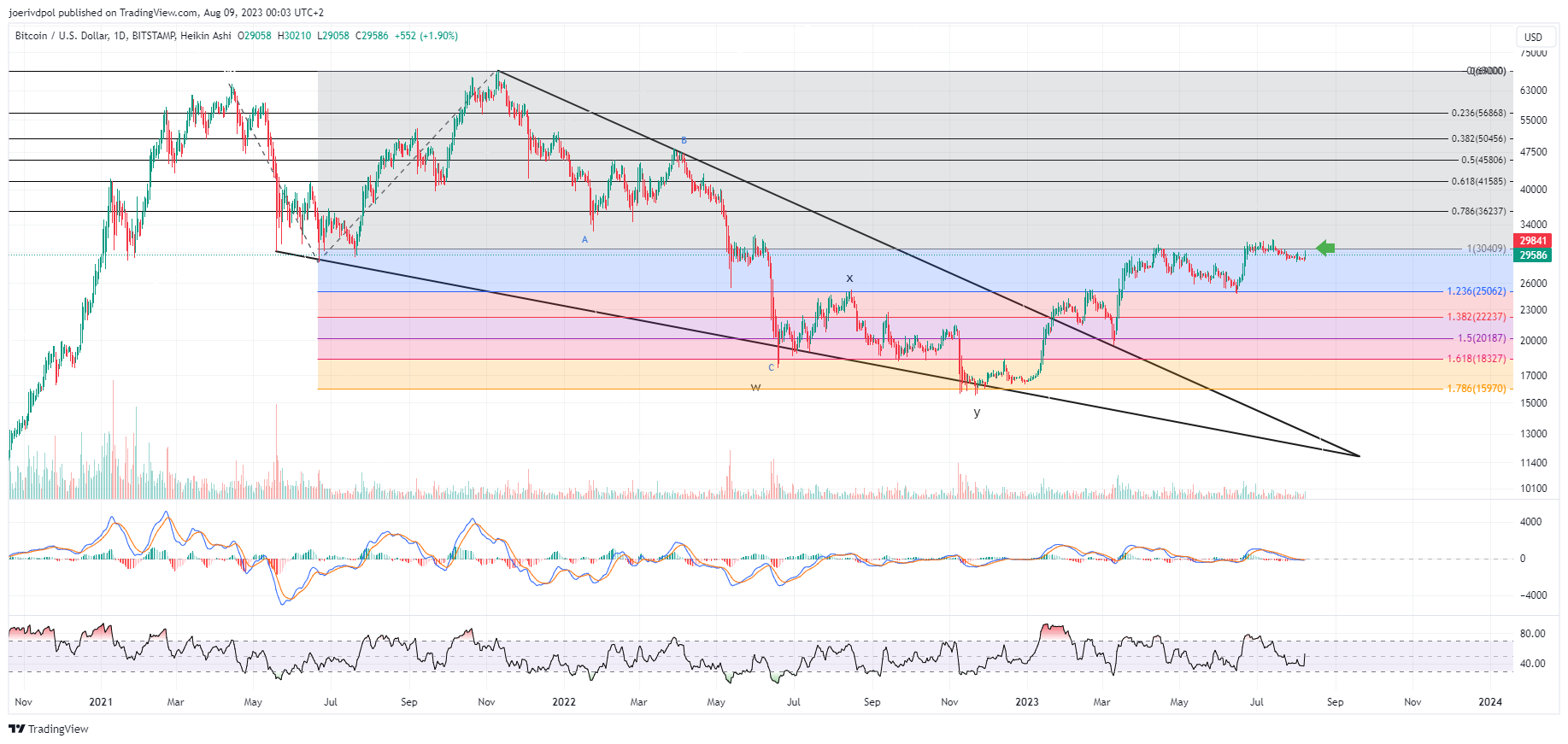Click the green 29586 price tag
The height and width of the screenshot is (744, 1568).
[x=1533, y=255]
